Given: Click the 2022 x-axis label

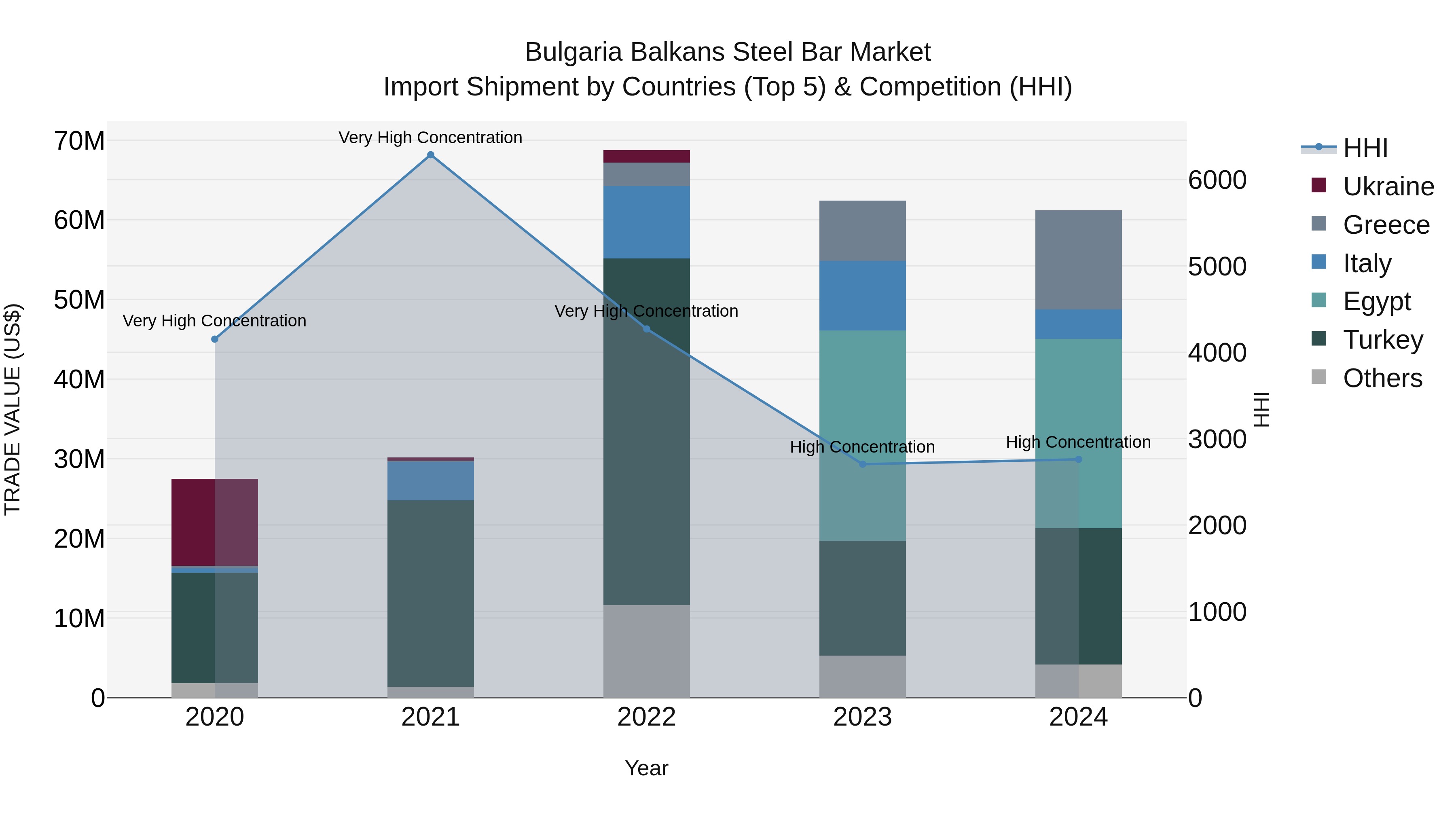Looking at the screenshot, I should tap(647, 717).
